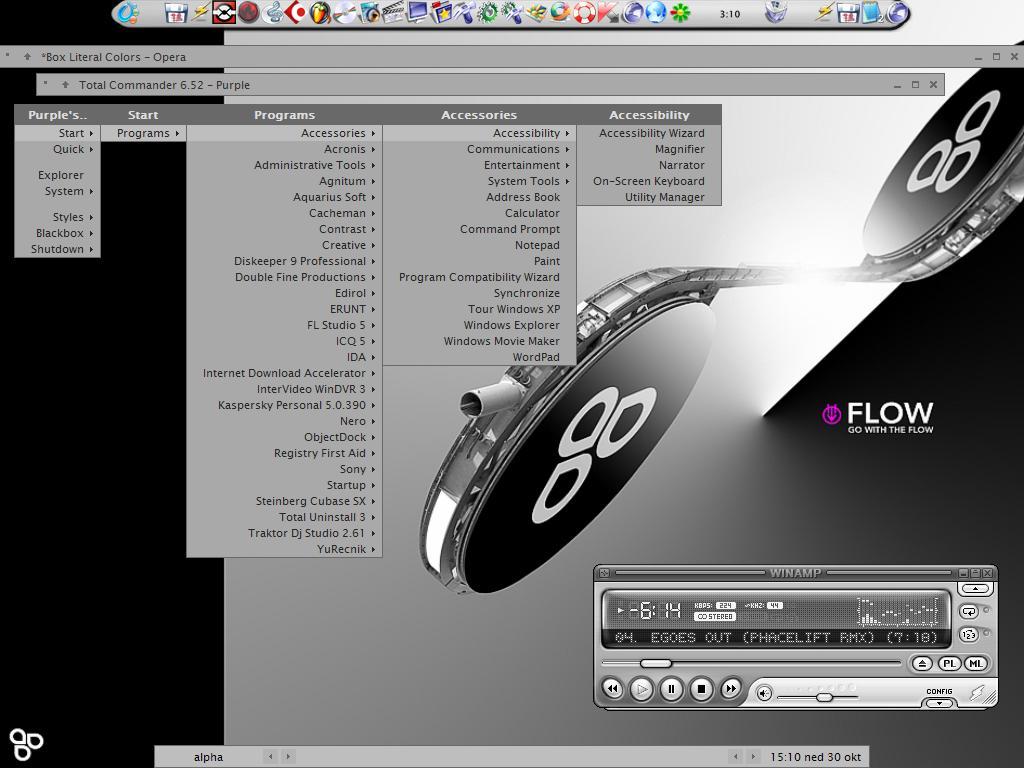Toggle repeat mode in Winamp
The width and height of the screenshot is (1024, 768).
point(968,611)
